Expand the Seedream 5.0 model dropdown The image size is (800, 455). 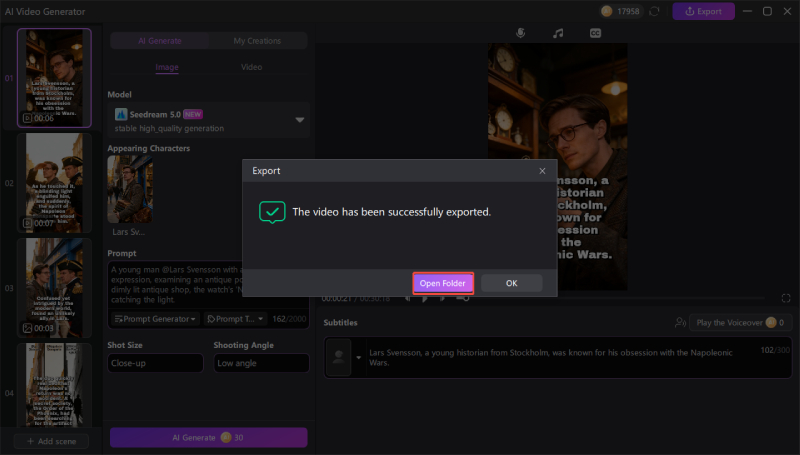pos(299,120)
